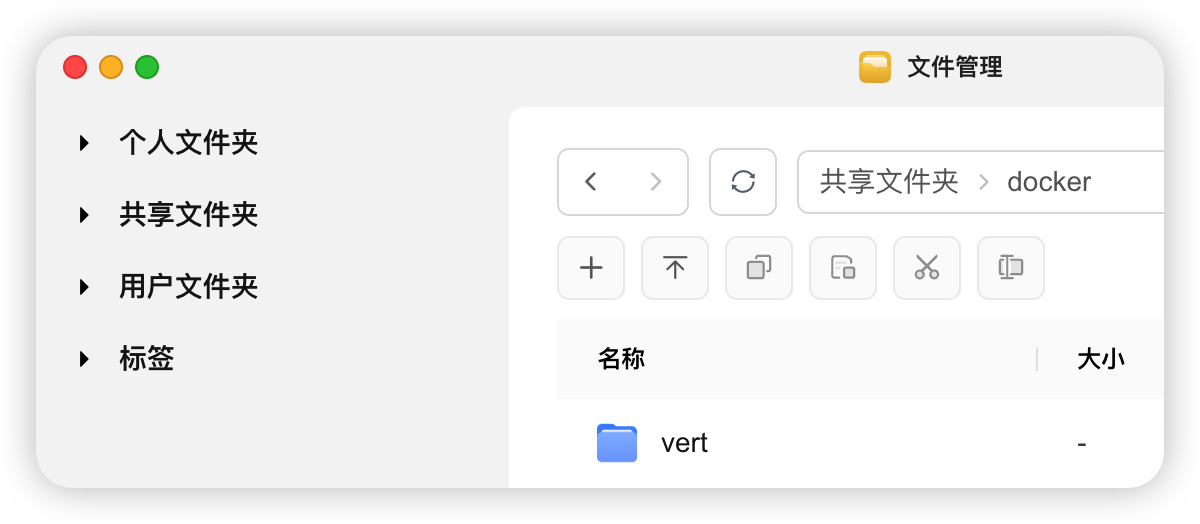
Task: Select 共享文件夹 in the sidebar
Action: [189, 215]
